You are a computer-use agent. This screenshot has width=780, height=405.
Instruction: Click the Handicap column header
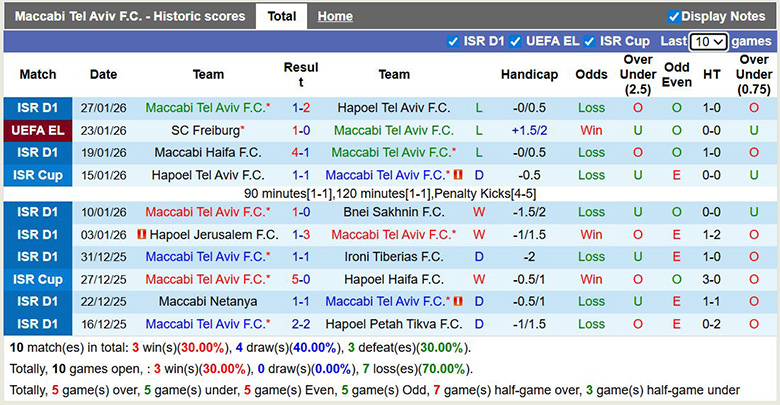pyautogui.click(x=529, y=74)
